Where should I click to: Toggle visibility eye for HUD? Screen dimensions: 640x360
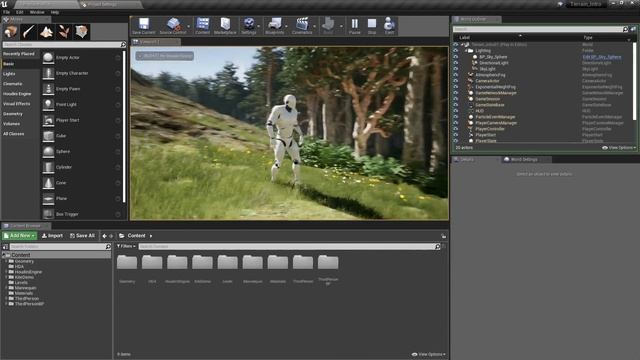(456, 111)
